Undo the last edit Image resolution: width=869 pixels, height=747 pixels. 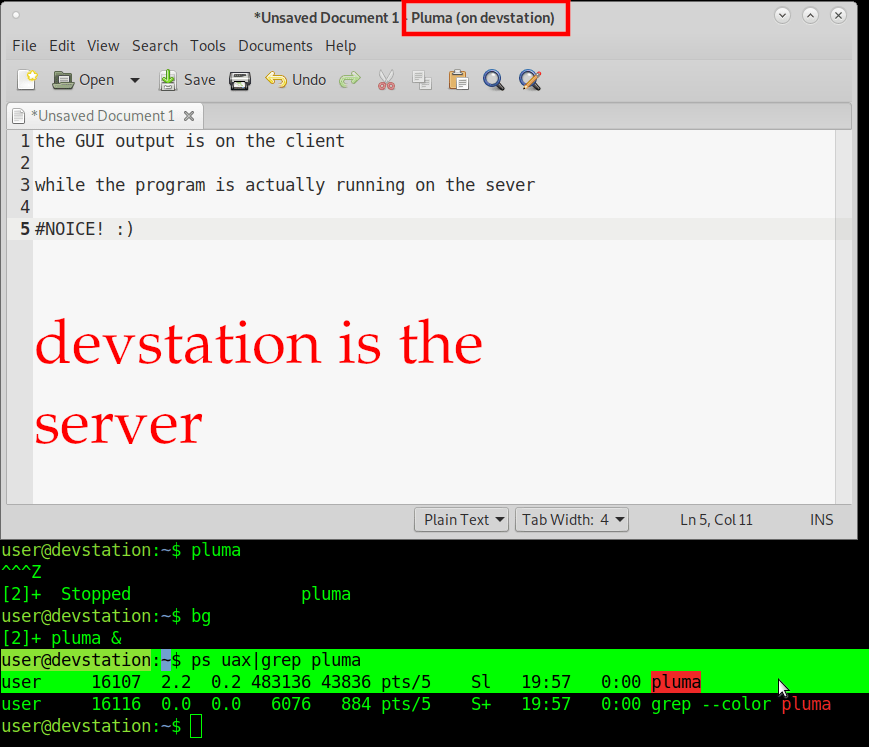point(295,80)
